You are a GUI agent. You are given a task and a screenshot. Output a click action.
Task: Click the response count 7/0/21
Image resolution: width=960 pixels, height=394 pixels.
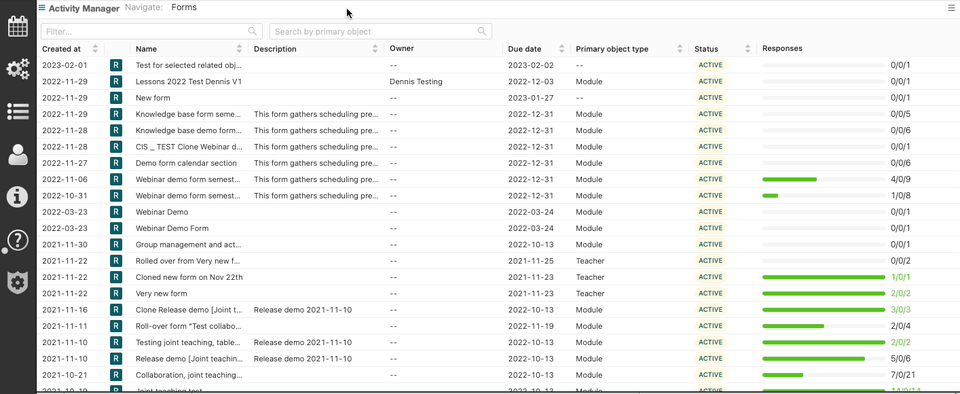(903, 375)
